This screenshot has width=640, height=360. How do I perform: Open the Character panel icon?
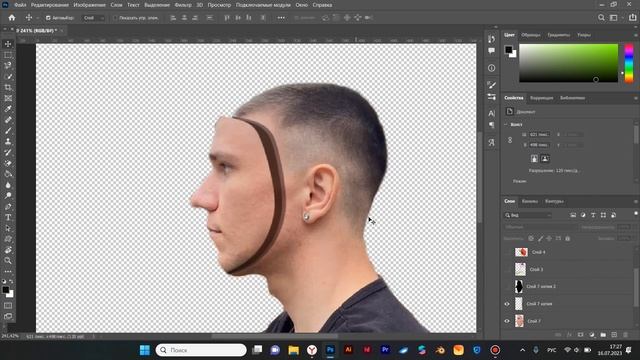[x=491, y=113]
